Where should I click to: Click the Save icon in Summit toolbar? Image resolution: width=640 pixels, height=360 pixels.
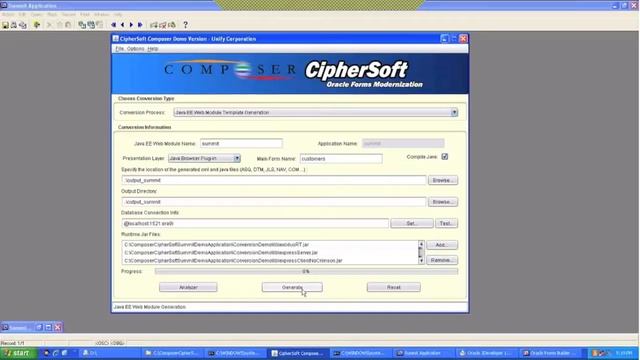point(5,25)
